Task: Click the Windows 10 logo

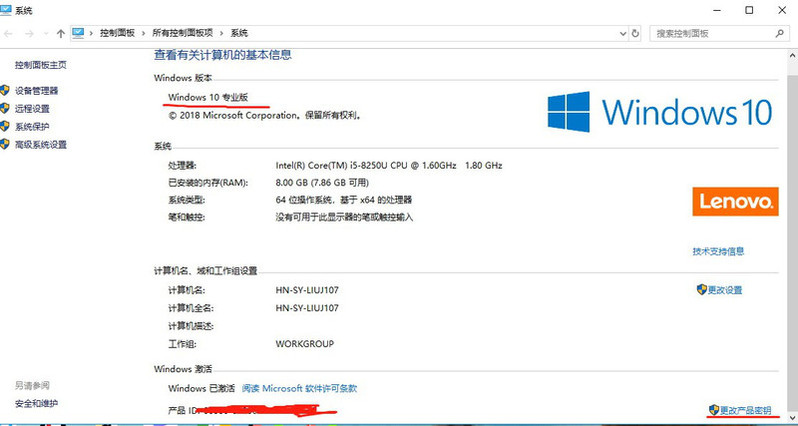Action: click(660, 111)
